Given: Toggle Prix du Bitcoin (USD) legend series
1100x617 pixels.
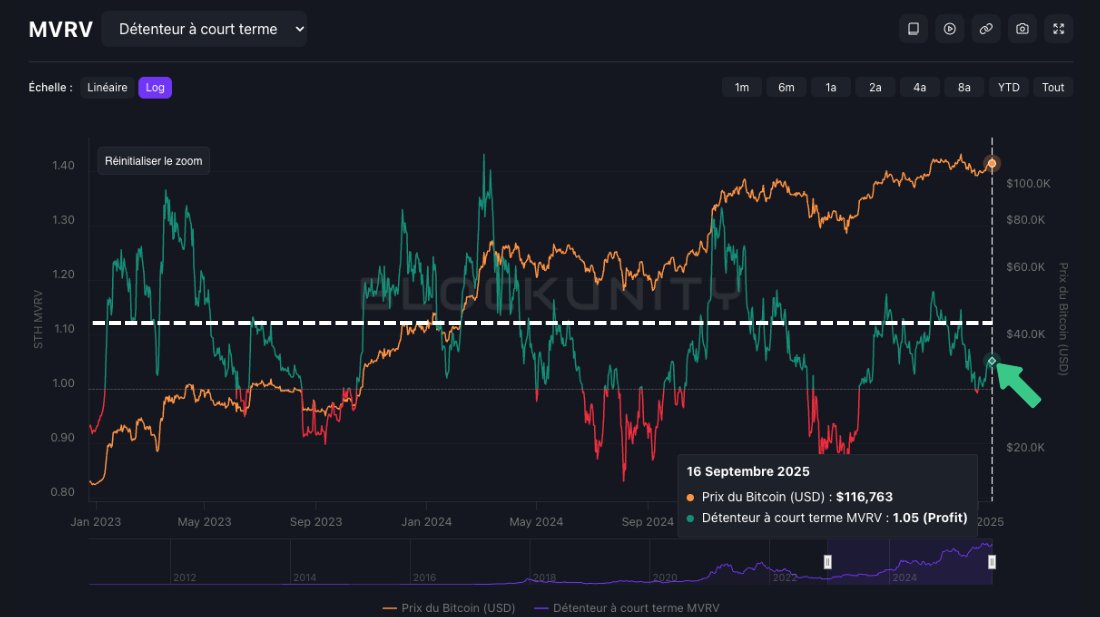Looking at the screenshot, I should coord(449,608).
